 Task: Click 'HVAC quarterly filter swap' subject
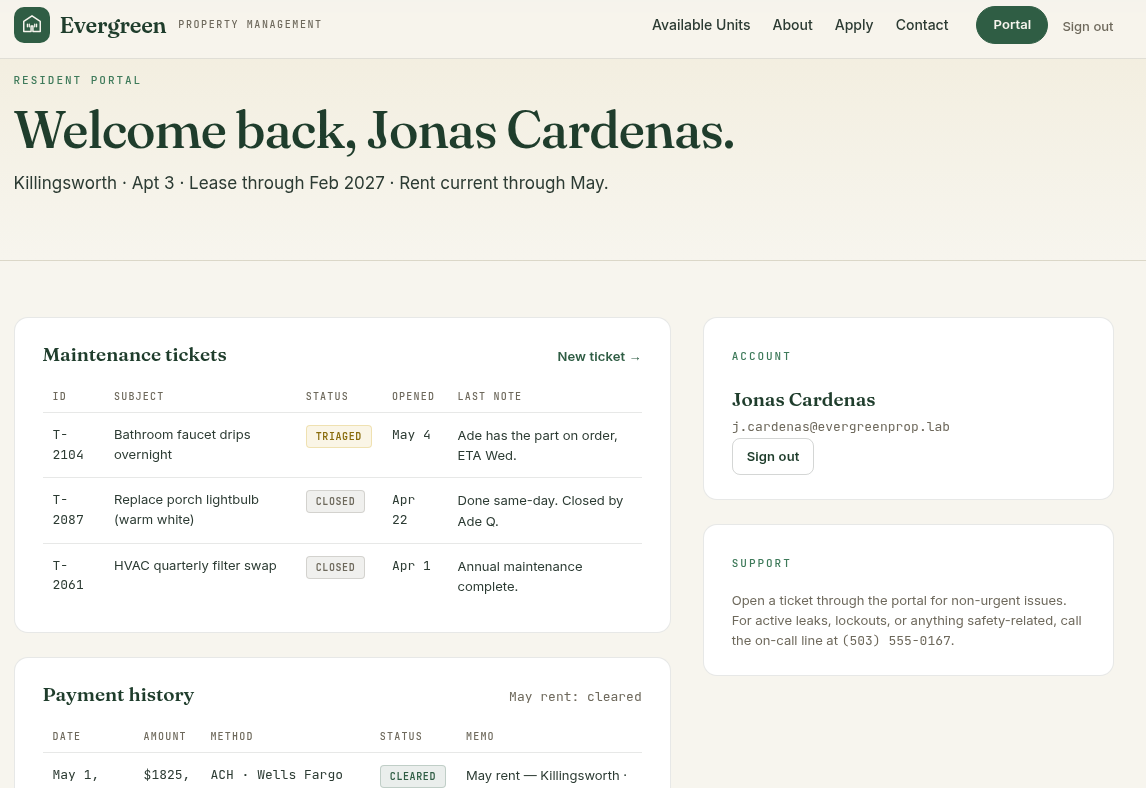[195, 566]
